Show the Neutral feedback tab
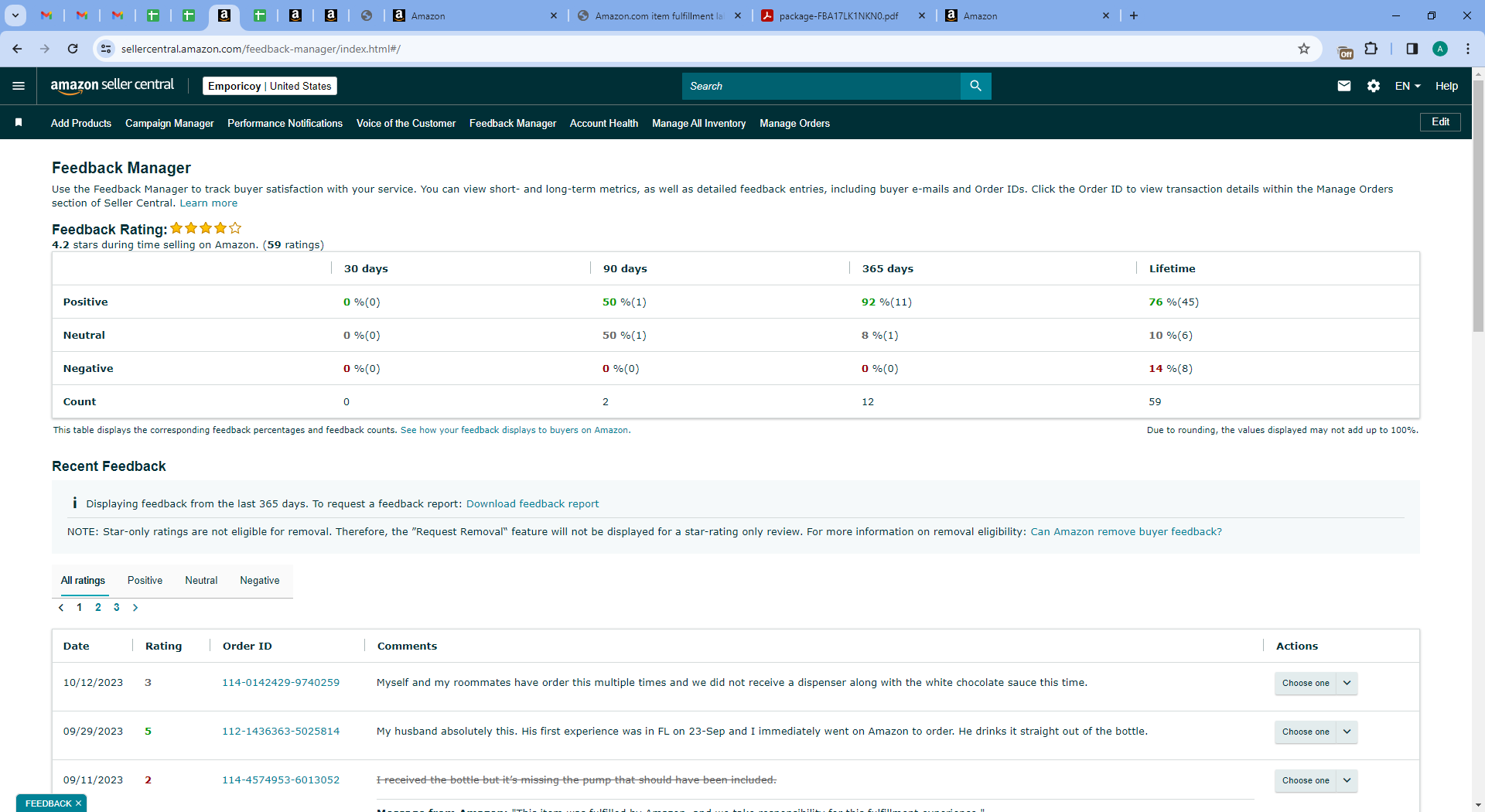 (201, 581)
